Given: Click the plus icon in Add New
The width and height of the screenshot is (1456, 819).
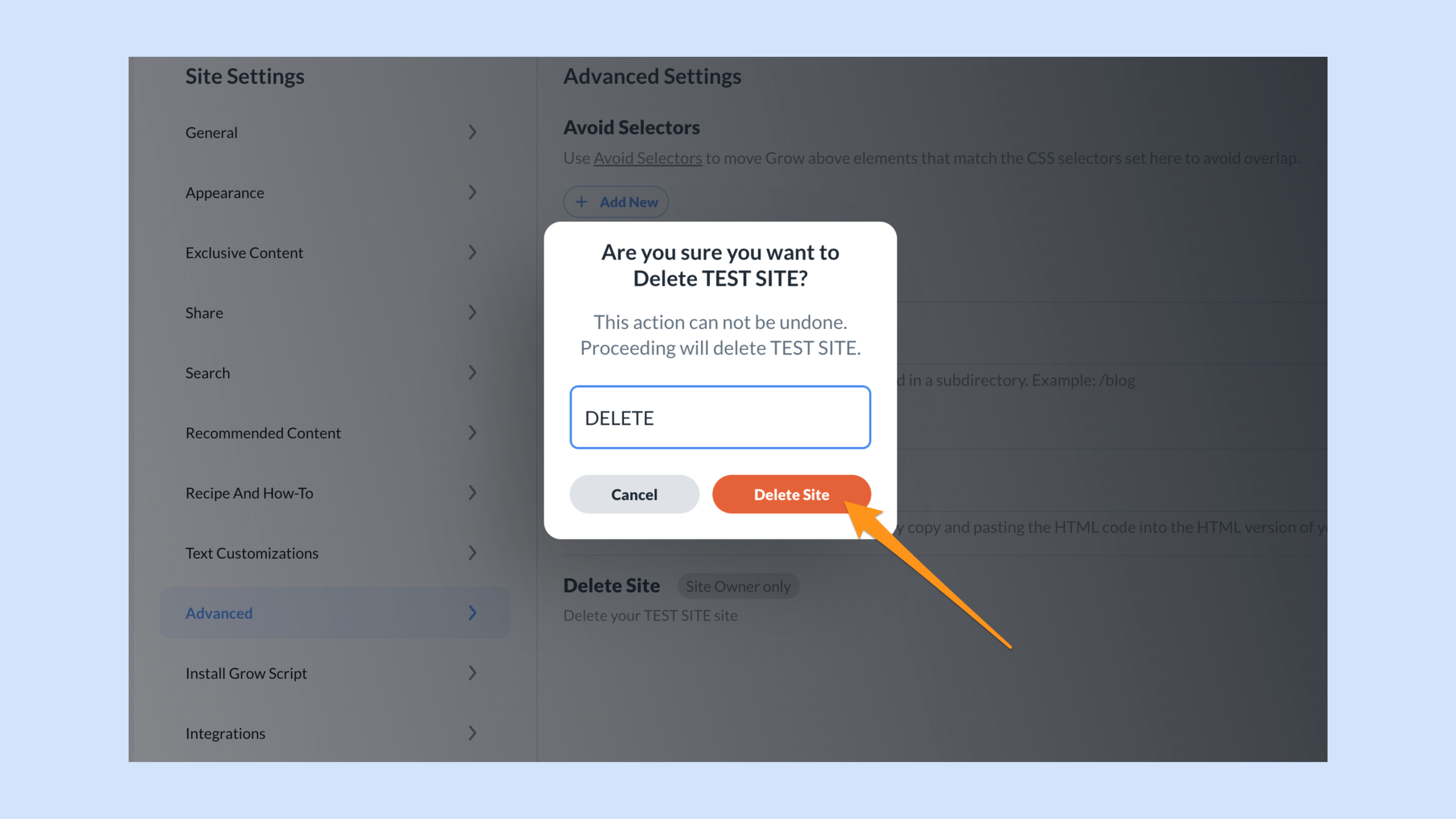Looking at the screenshot, I should (581, 202).
